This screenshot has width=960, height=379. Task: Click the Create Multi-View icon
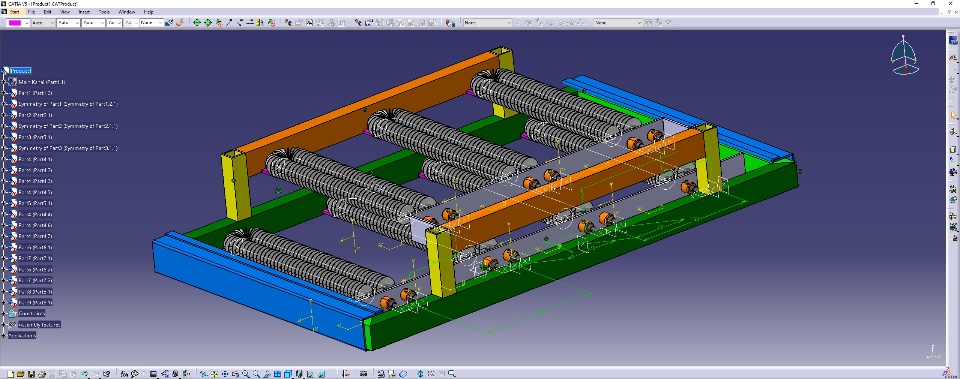277,373
